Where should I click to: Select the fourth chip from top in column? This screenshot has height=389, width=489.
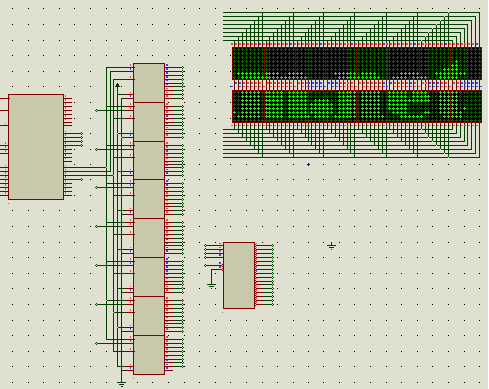pos(149,199)
